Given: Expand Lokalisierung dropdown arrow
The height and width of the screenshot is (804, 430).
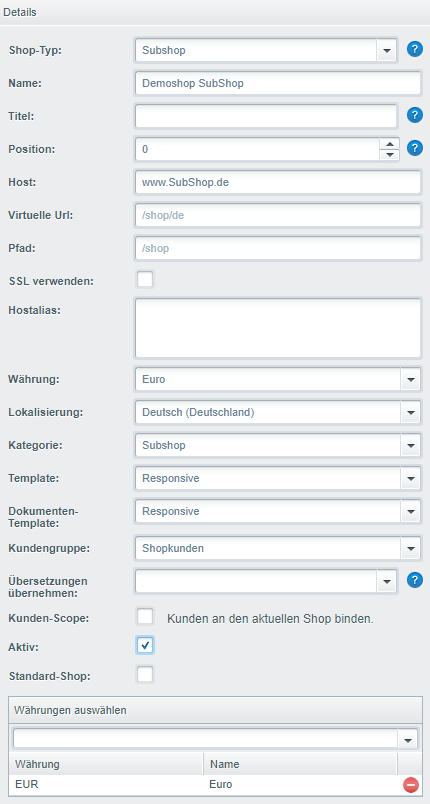Looking at the screenshot, I should [411, 412].
